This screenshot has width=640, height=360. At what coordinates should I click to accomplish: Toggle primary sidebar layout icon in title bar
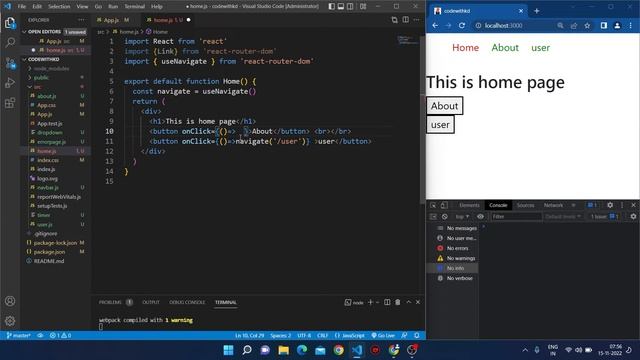point(331,7)
